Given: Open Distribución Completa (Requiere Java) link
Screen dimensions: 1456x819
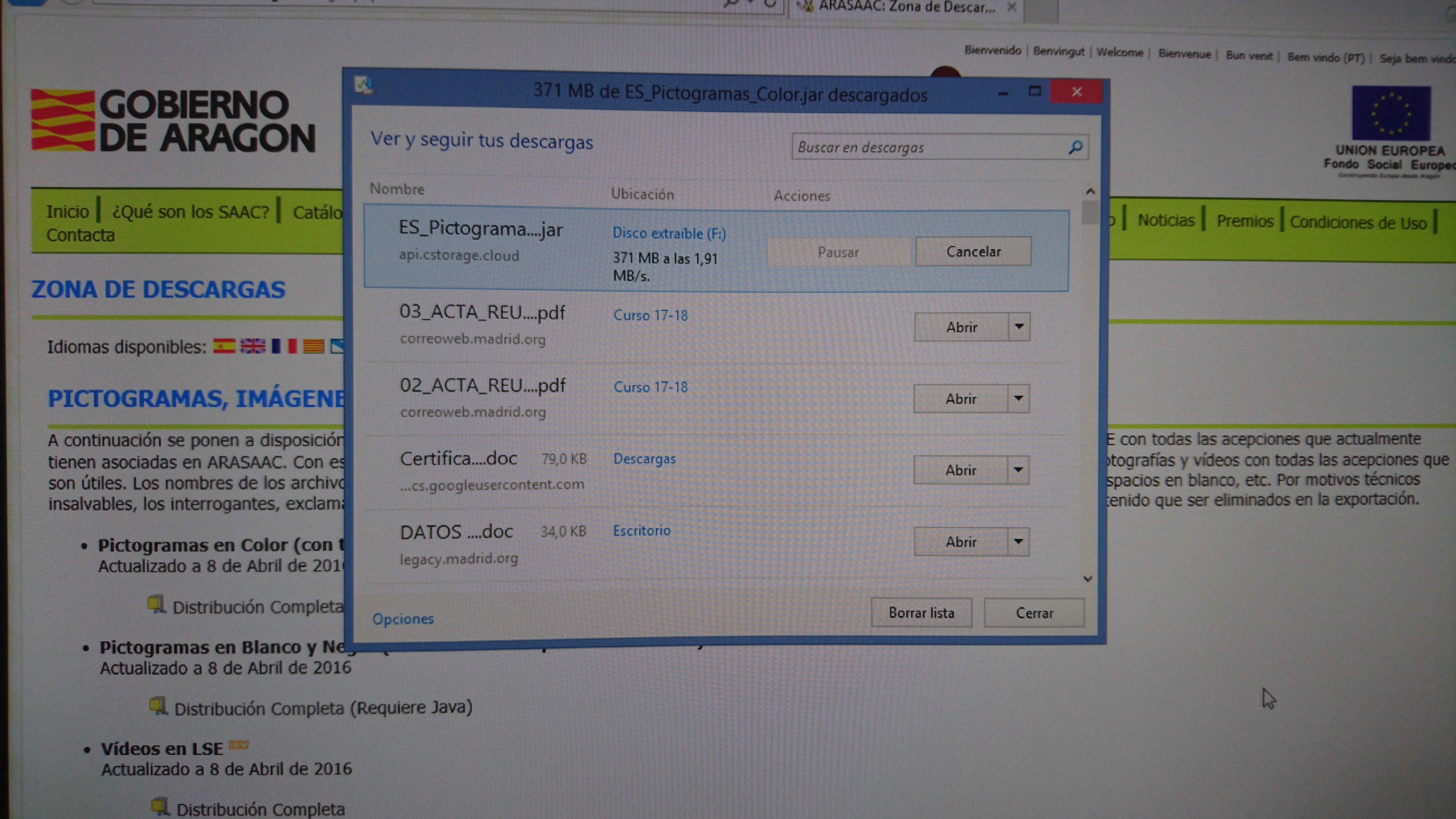Looking at the screenshot, I should (323, 708).
